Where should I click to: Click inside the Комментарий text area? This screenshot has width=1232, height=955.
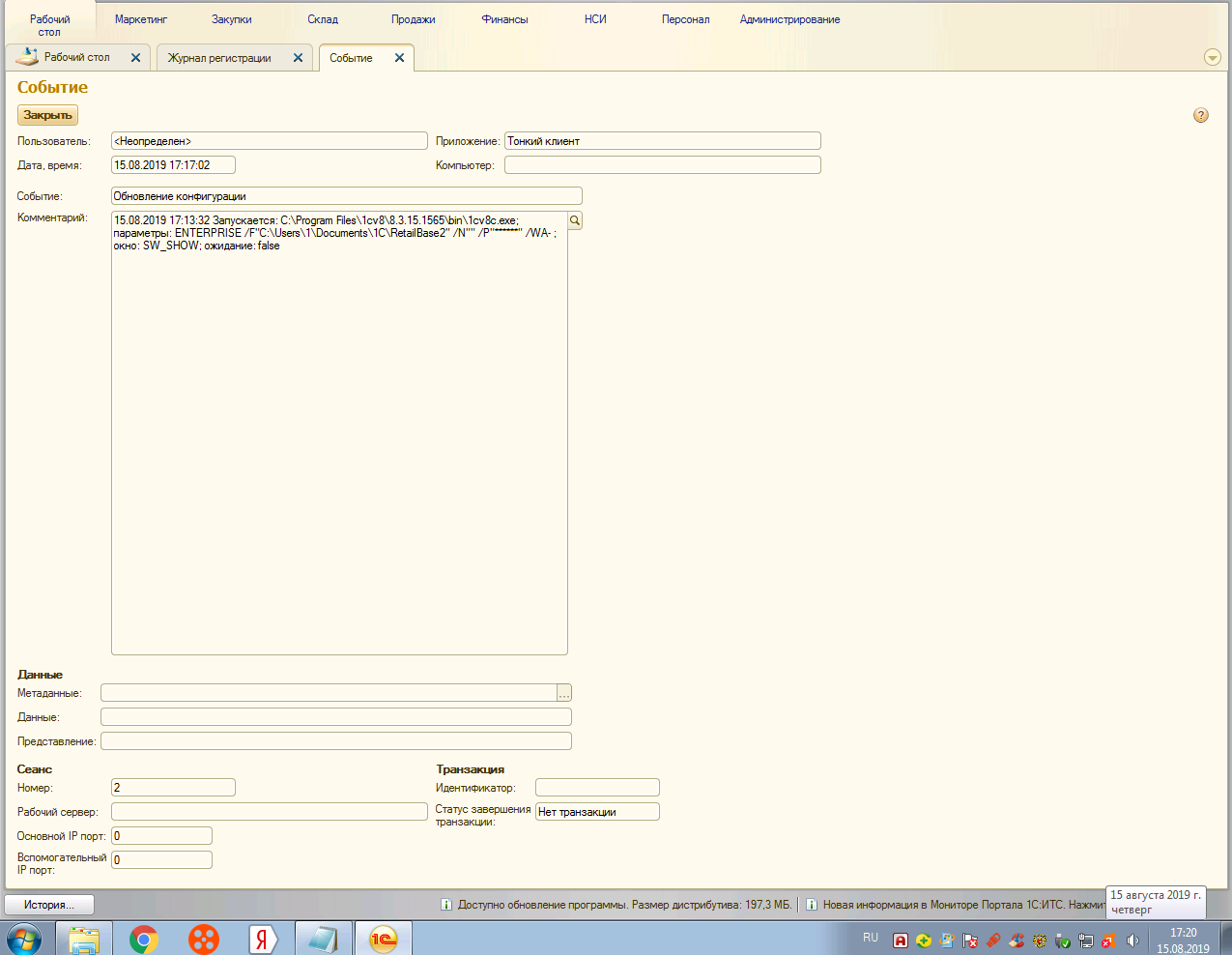[x=339, y=433]
